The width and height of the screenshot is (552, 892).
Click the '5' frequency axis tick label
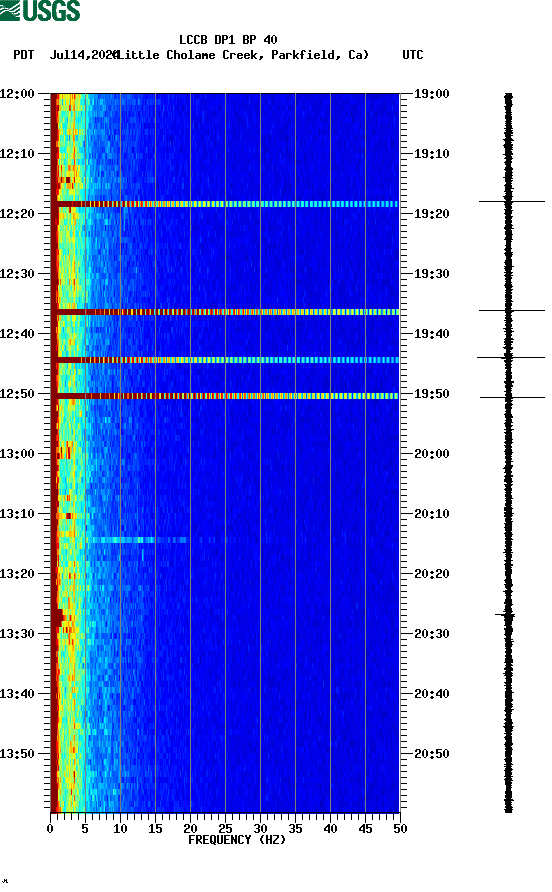point(85,829)
